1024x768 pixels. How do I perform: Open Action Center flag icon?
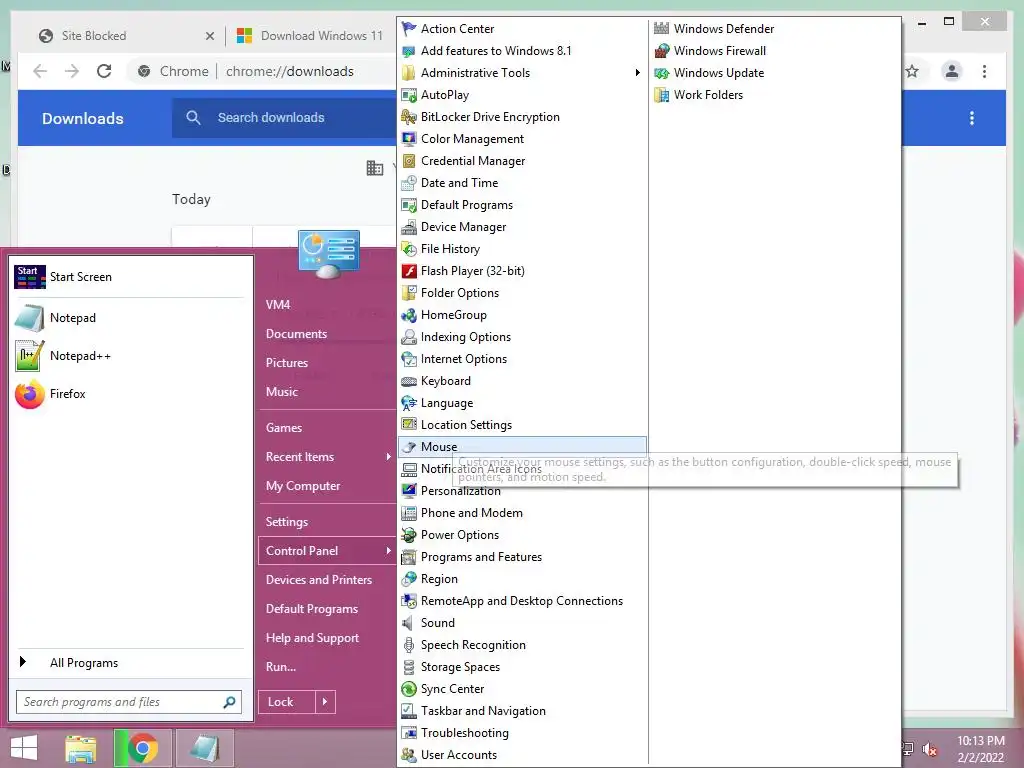pos(409,29)
